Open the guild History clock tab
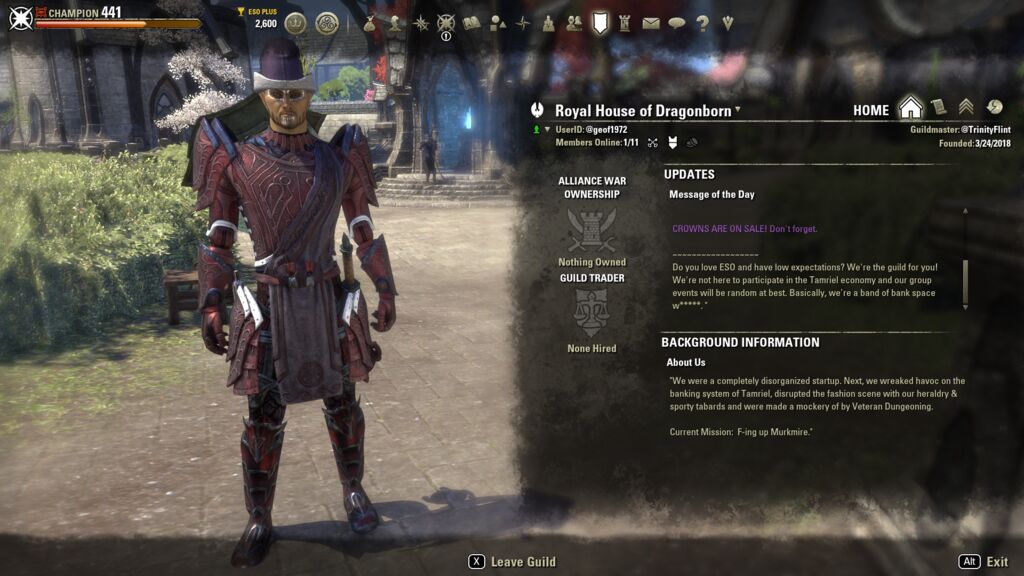The image size is (1024, 576). (995, 107)
